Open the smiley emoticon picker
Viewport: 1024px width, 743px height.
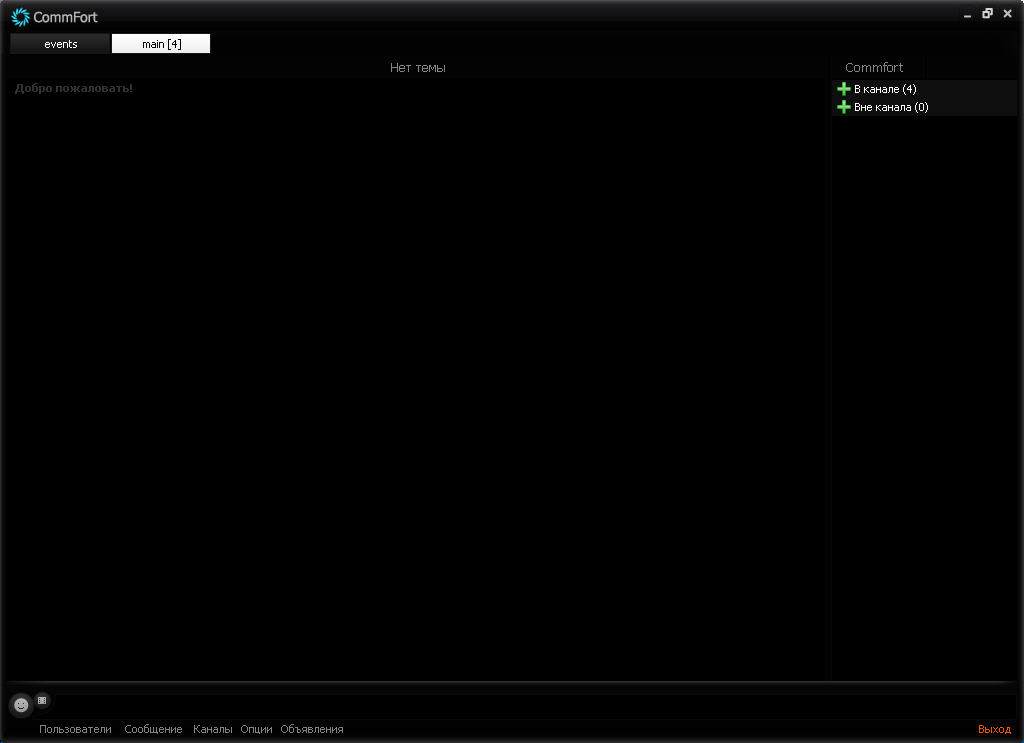21,704
